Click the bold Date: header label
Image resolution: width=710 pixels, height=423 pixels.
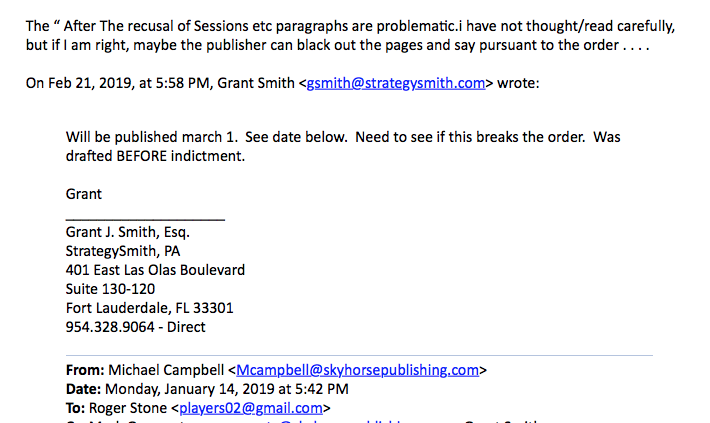tap(84, 388)
